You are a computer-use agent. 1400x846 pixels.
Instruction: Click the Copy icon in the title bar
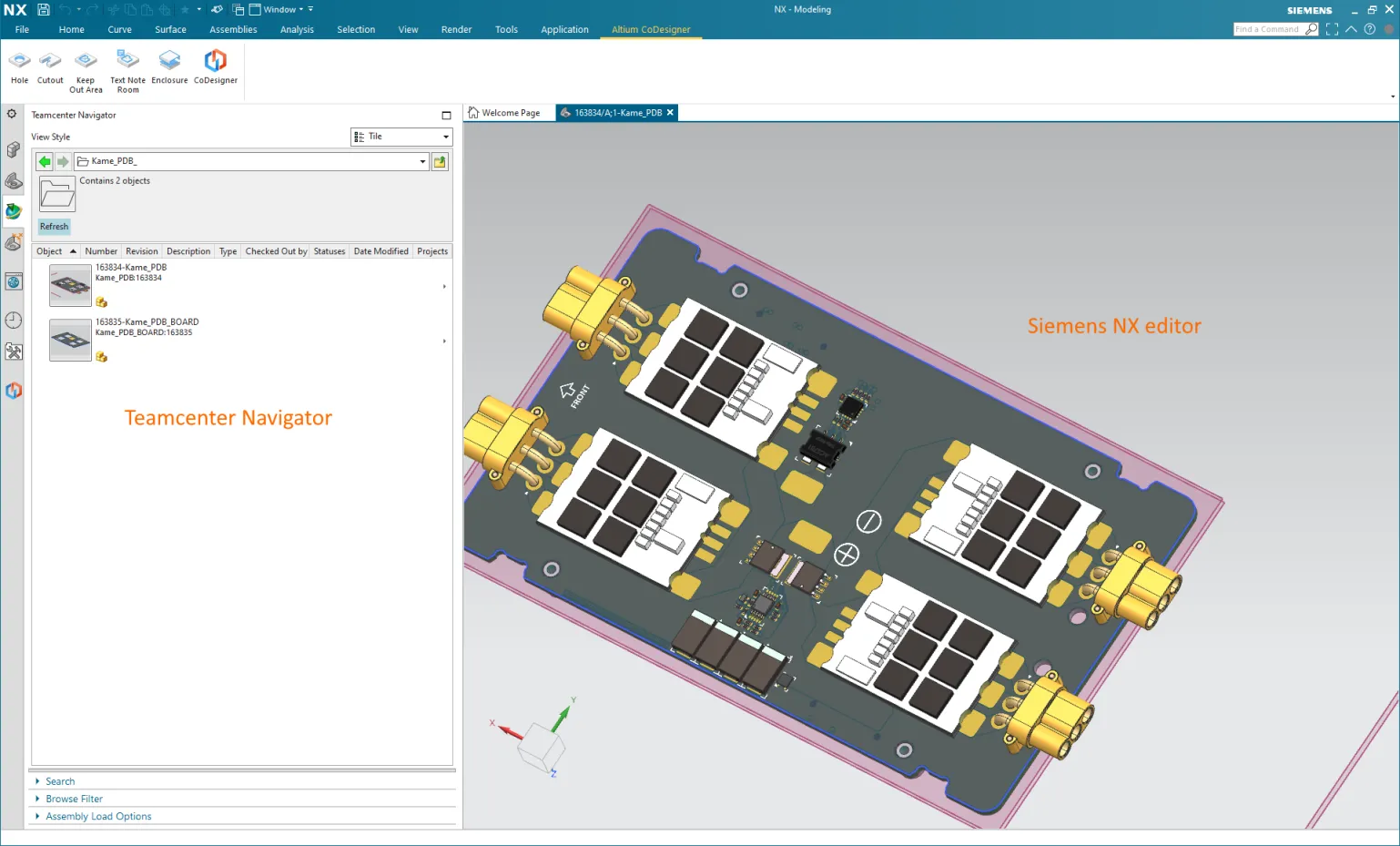pyautogui.click(x=130, y=10)
